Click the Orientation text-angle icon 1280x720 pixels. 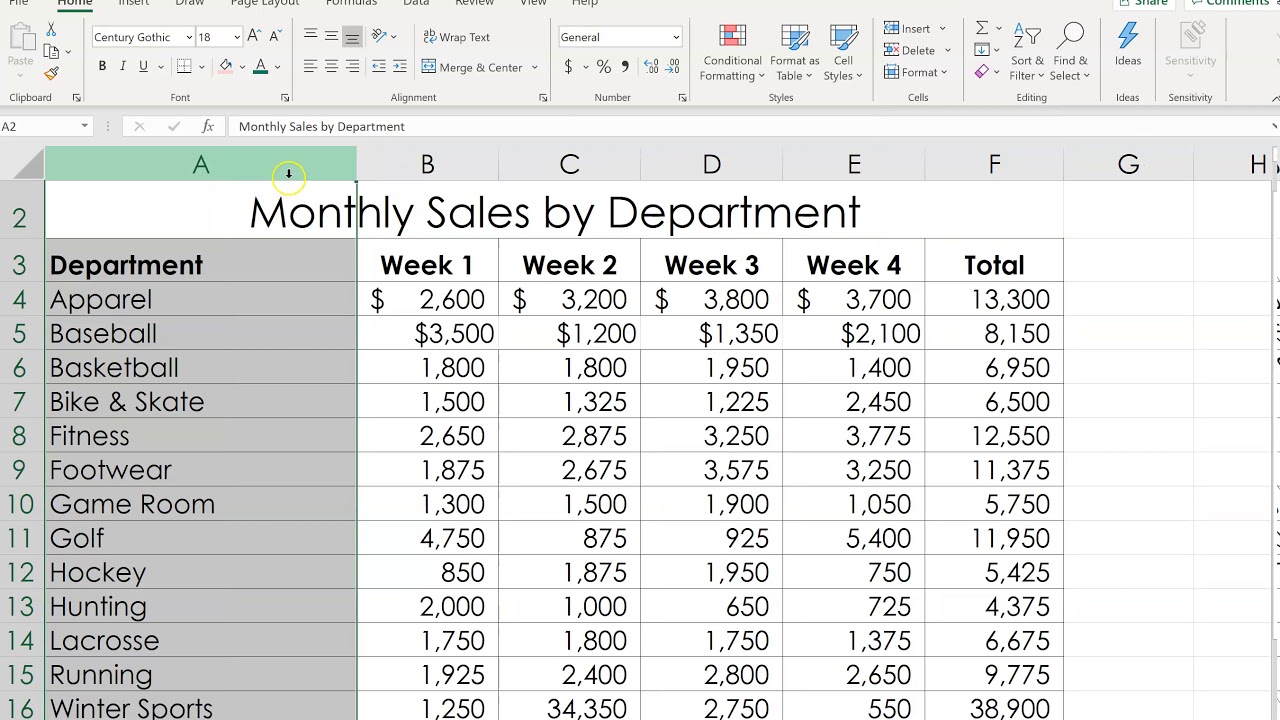(379, 37)
